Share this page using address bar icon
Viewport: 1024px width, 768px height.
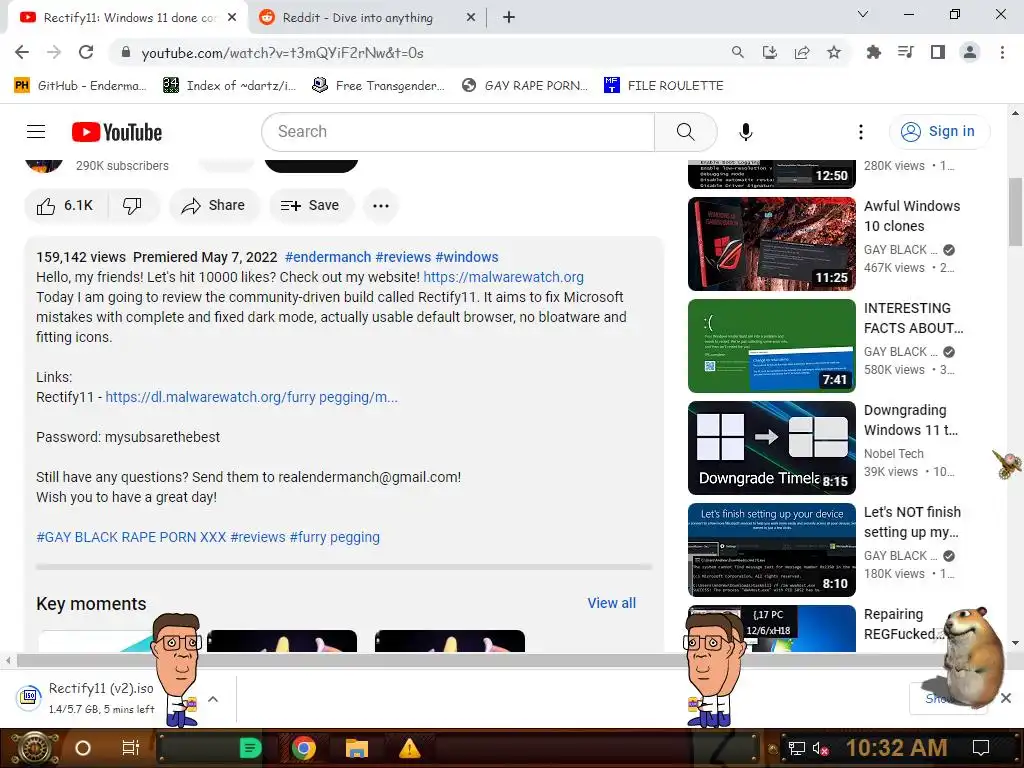(801, 52)
